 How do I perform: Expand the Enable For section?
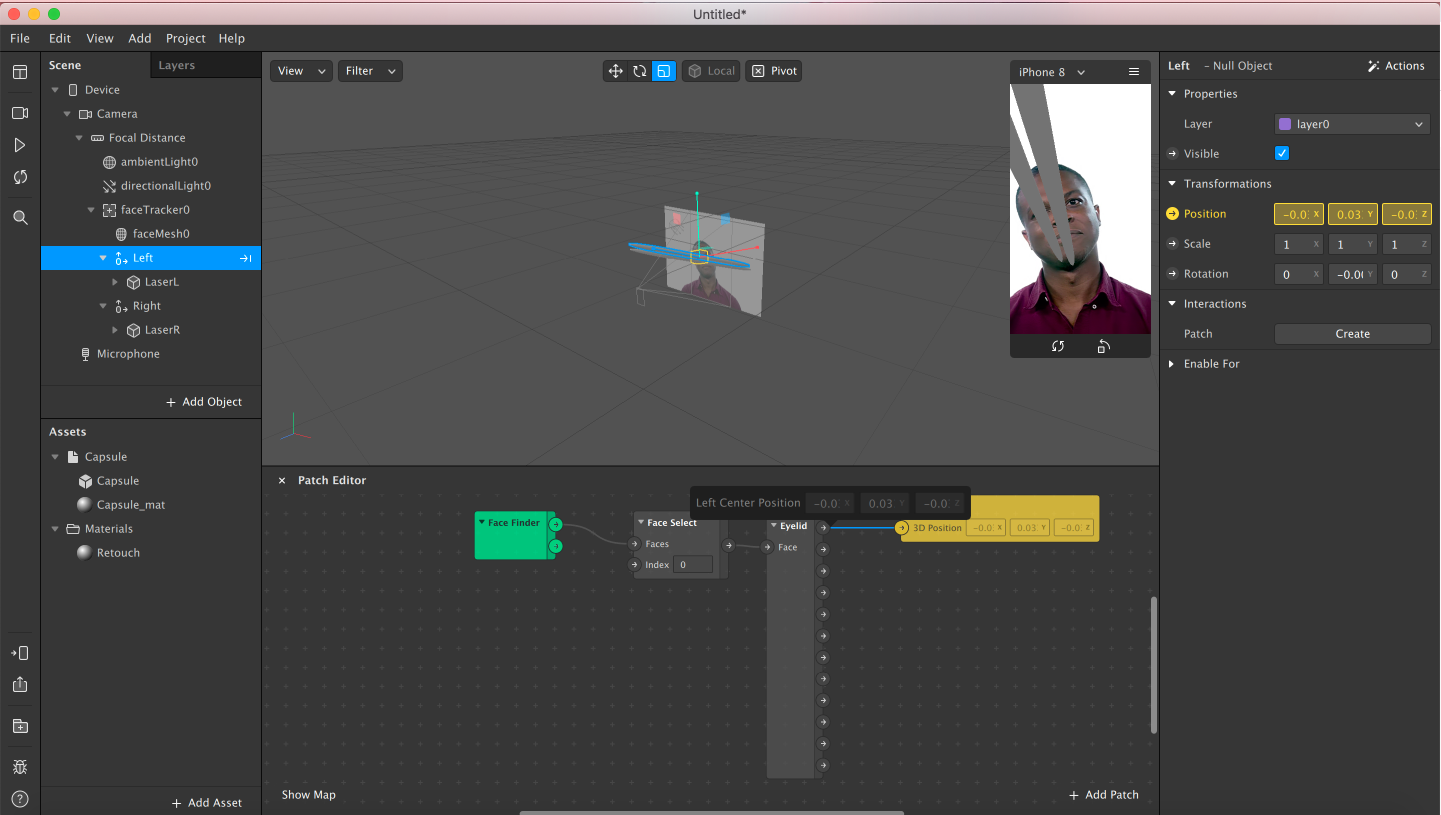tap(1172, 364)
